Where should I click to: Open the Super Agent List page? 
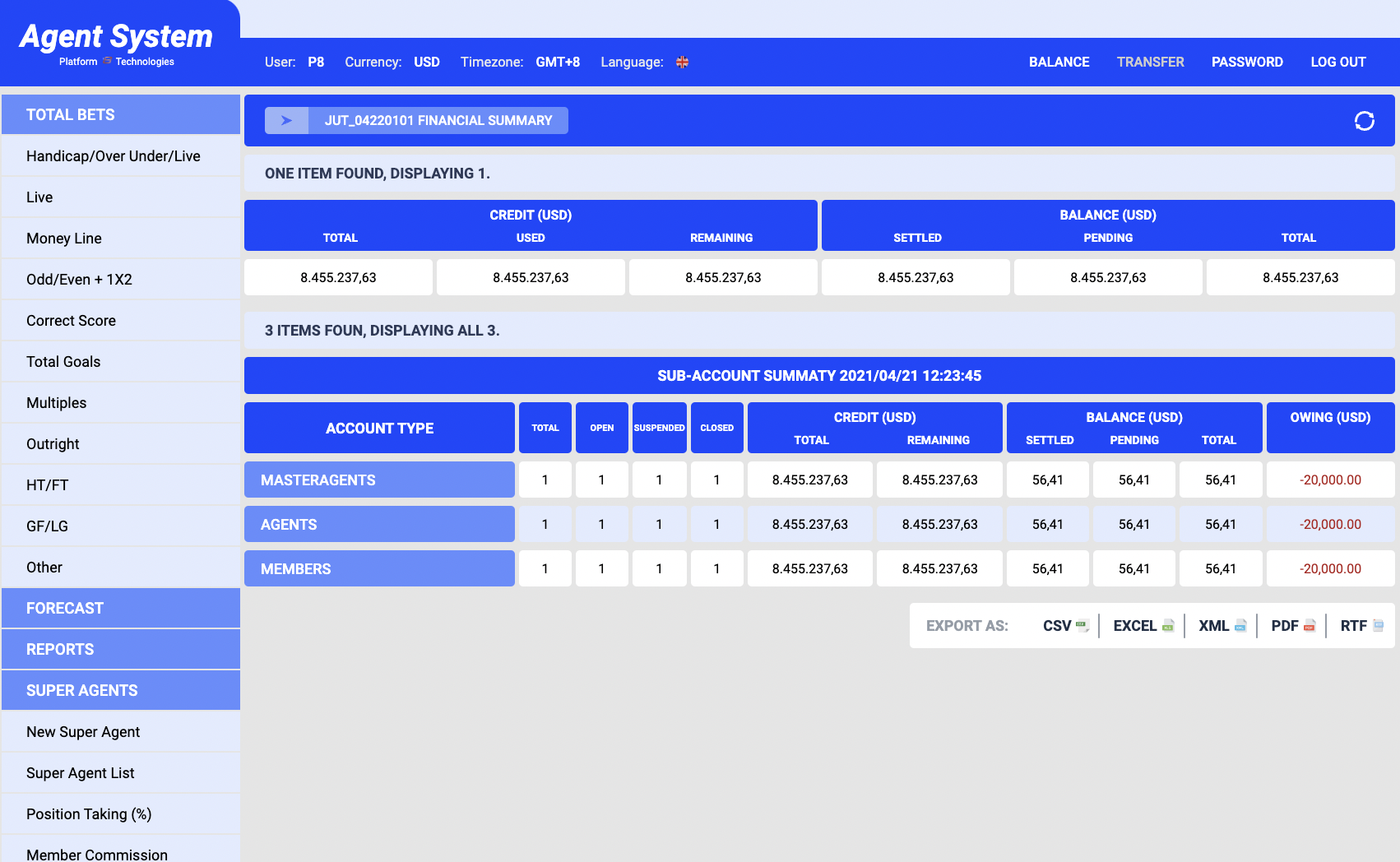80,773
